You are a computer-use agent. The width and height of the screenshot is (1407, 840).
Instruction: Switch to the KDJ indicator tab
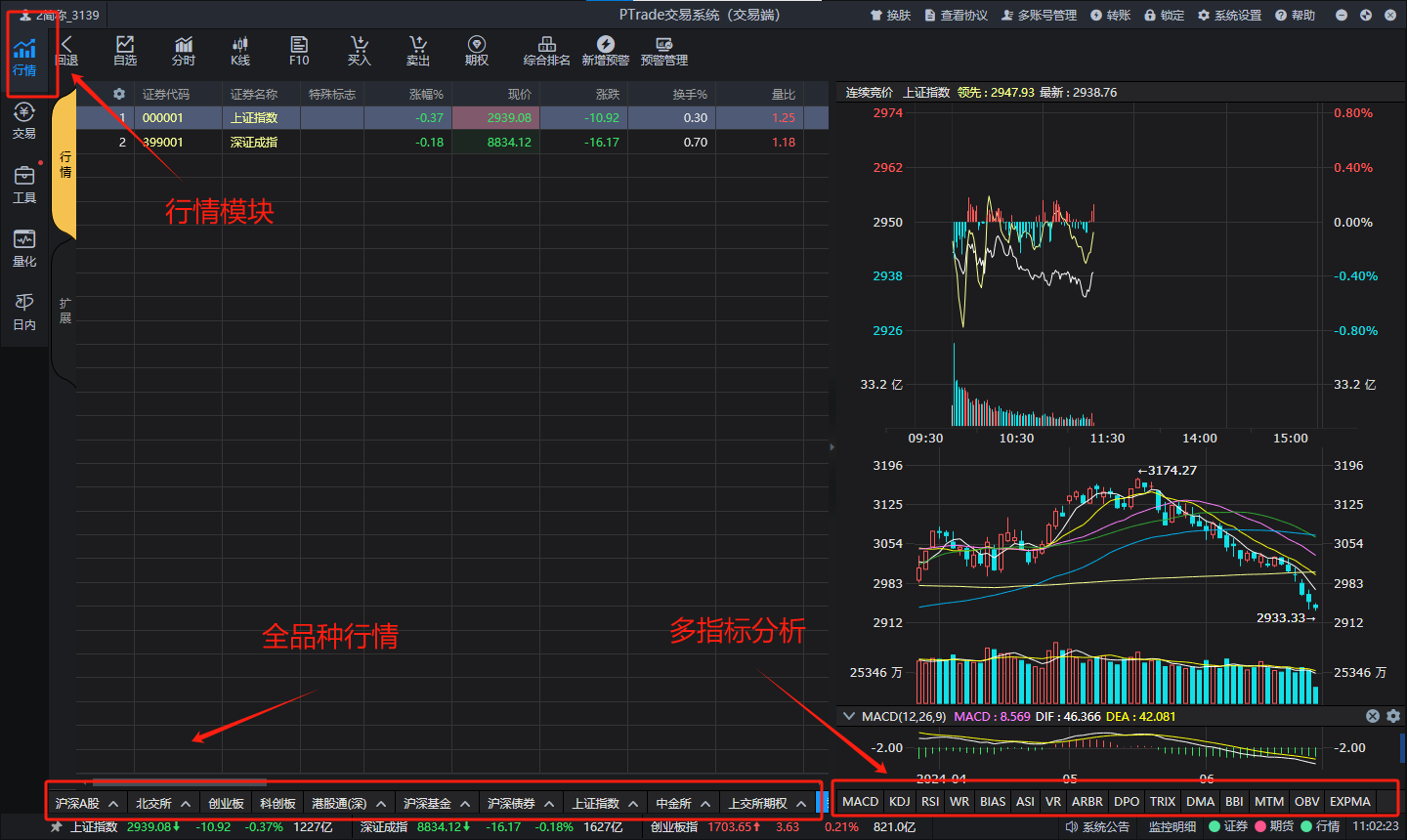899,801
